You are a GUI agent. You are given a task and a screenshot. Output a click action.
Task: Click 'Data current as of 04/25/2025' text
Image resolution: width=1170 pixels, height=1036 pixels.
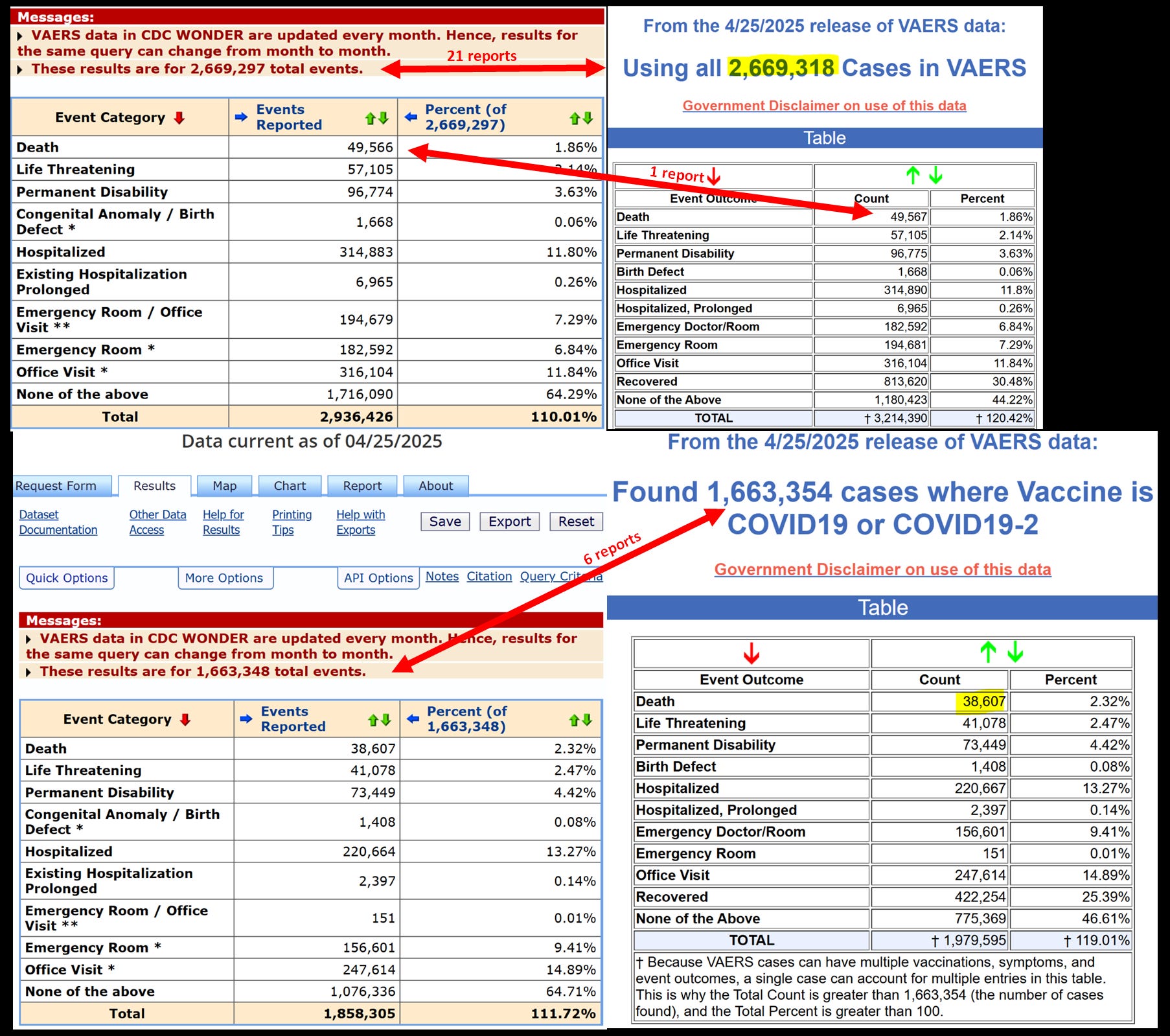(x=312, y=441)
